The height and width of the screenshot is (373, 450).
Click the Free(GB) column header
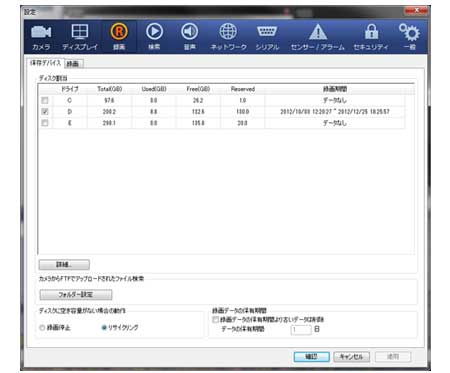coord(198,89)
